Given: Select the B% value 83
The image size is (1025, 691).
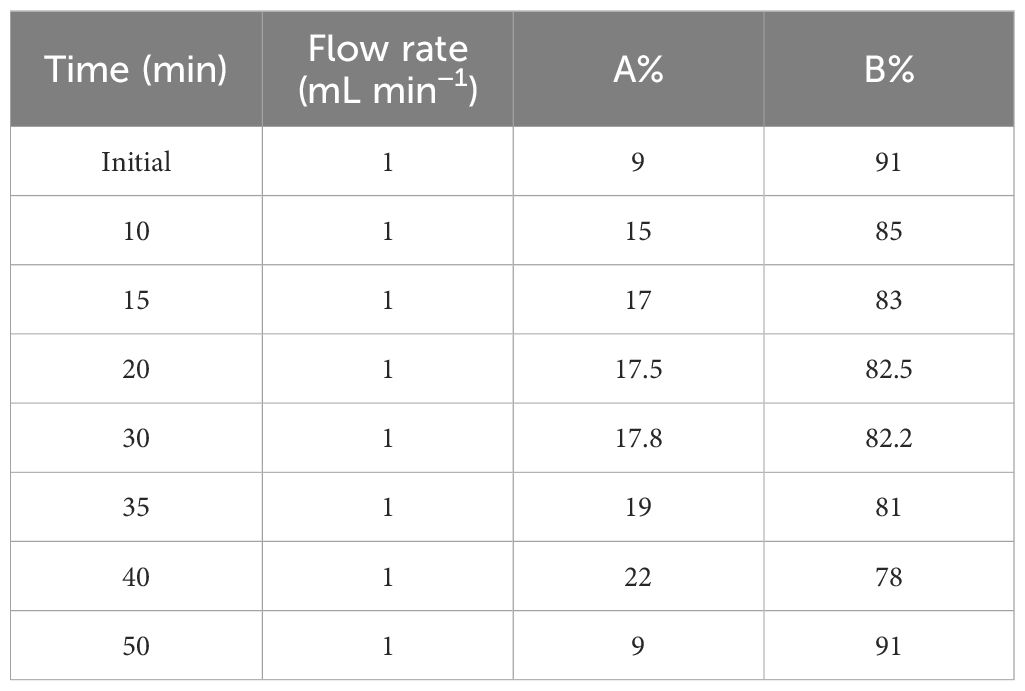Looking at the screenshot, I should point(889,300).
